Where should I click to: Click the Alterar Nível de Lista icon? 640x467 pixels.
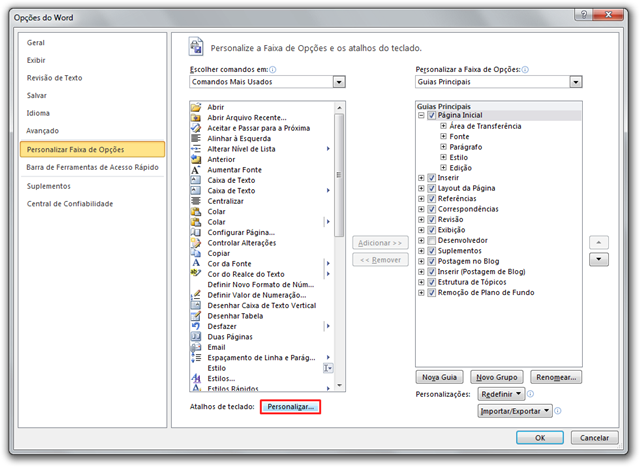196,149
